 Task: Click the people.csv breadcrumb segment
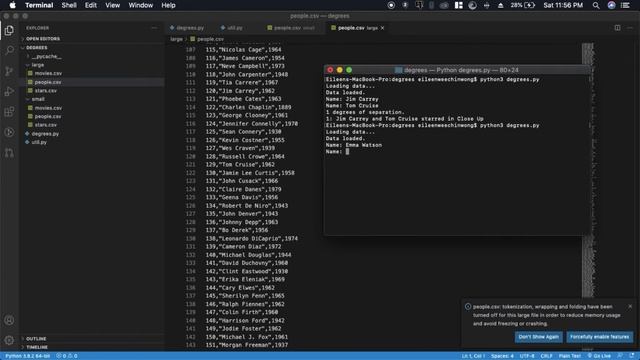tap(207, 39)
